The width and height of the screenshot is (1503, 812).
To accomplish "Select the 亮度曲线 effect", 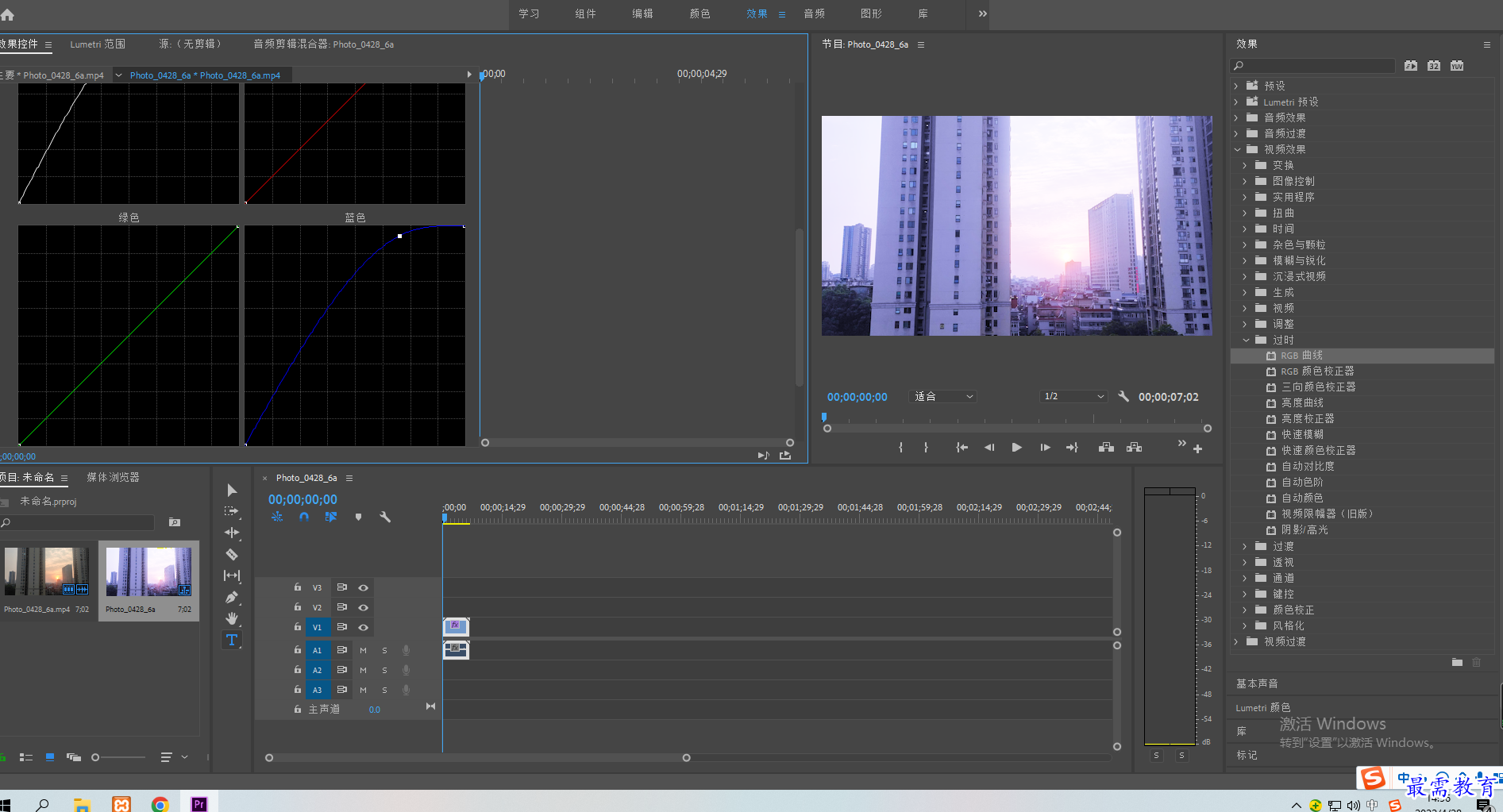I will 1302,403.
